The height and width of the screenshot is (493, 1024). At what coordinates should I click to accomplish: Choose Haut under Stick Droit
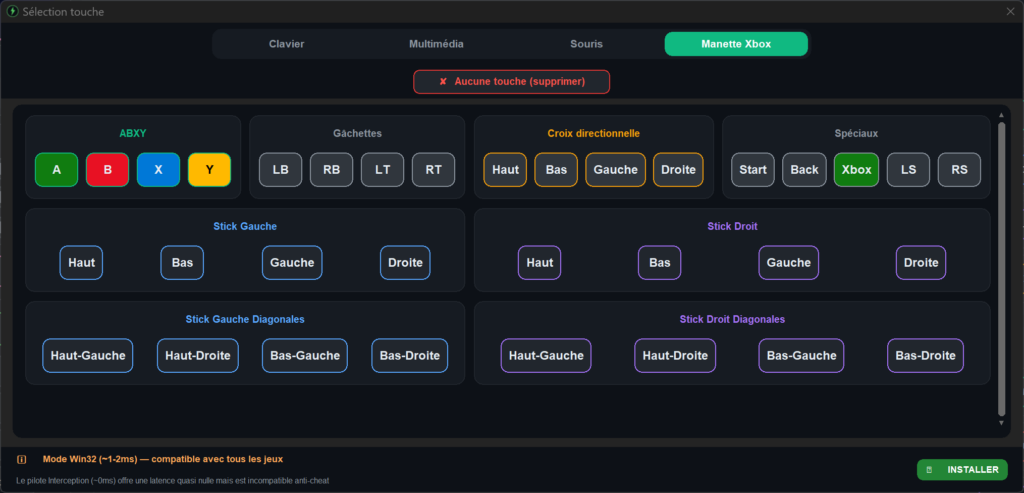(539, 262)
